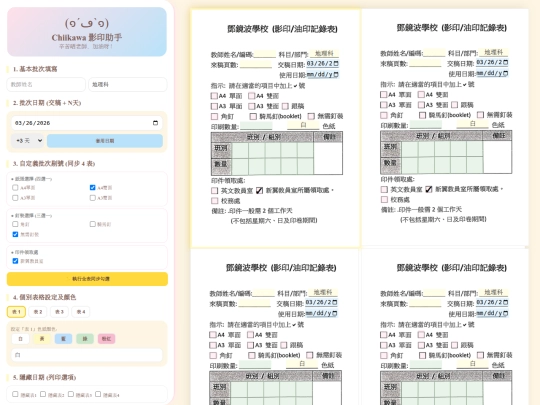
Task: Click custom paper color text field showing 白
Action: 87,355
